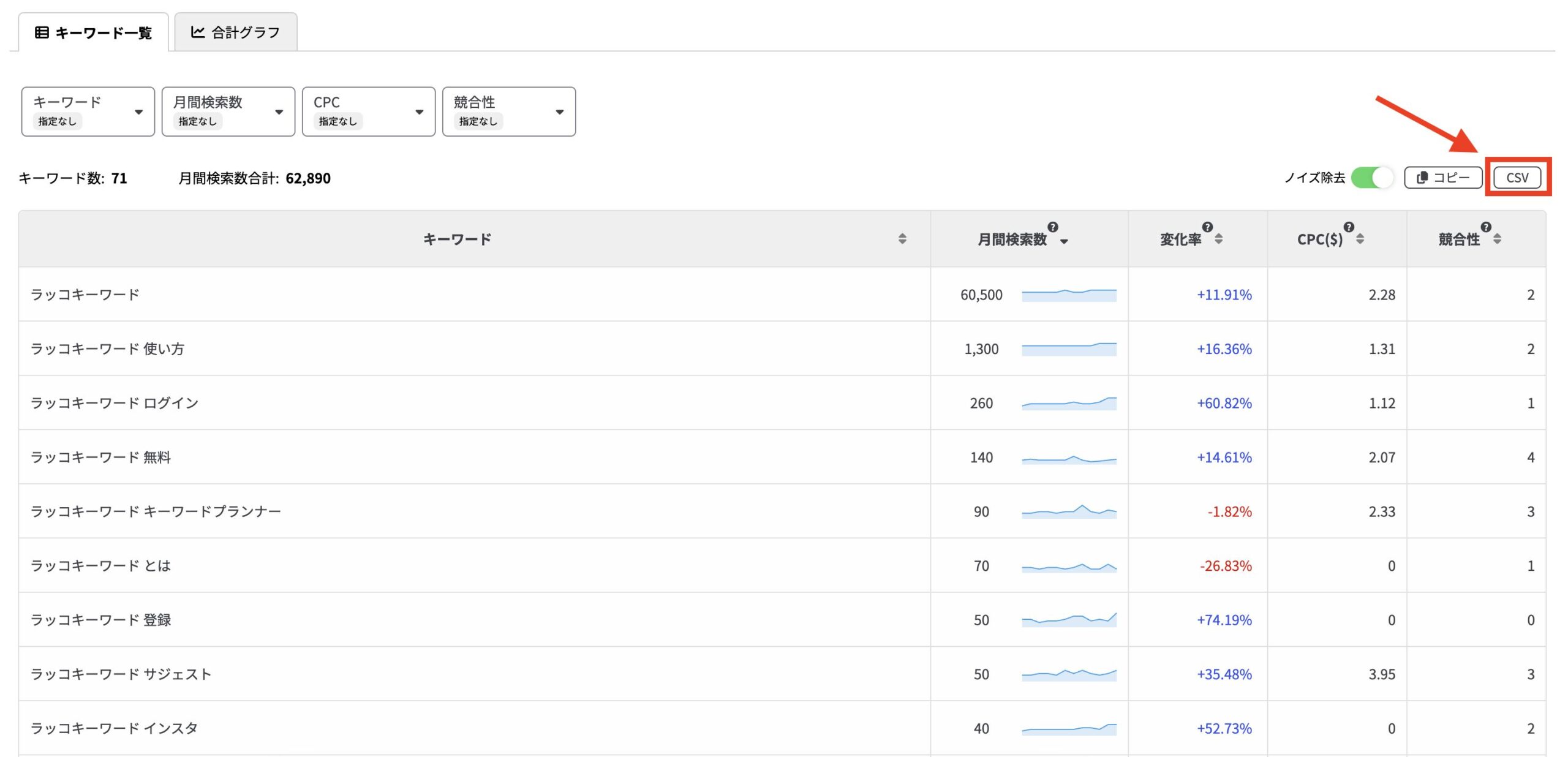Download the keyword list via CSV button
This screenshot has height=757, width=1568.
click(x=1517, y=178)
